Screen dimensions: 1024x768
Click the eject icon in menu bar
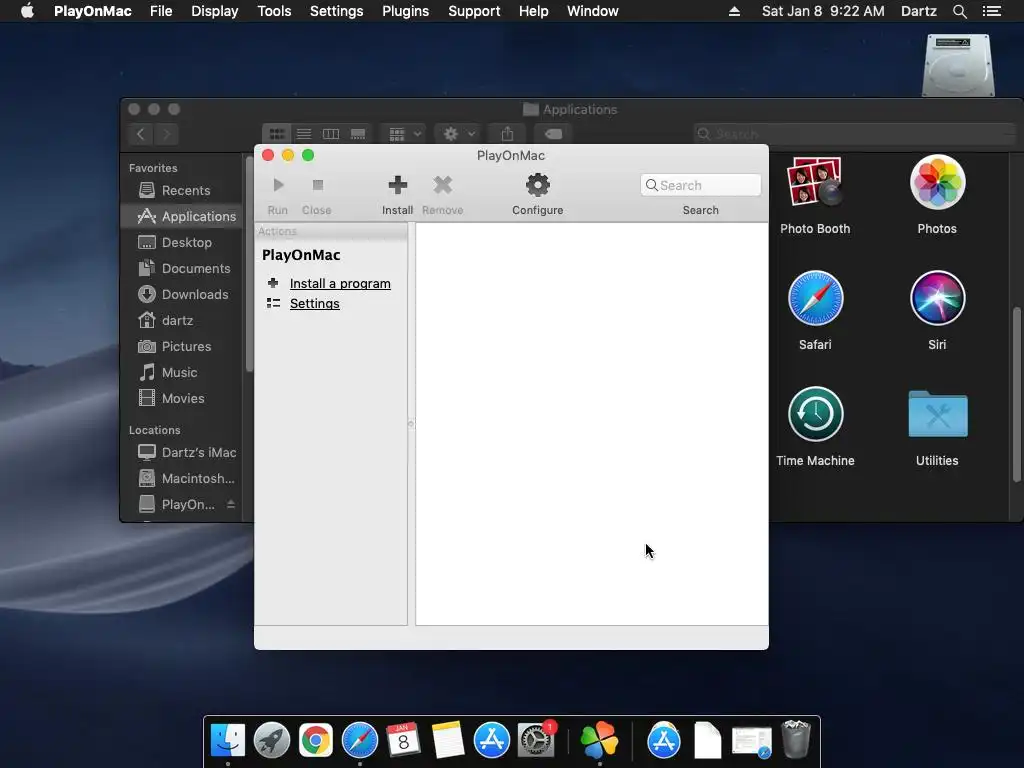point(735,11)
